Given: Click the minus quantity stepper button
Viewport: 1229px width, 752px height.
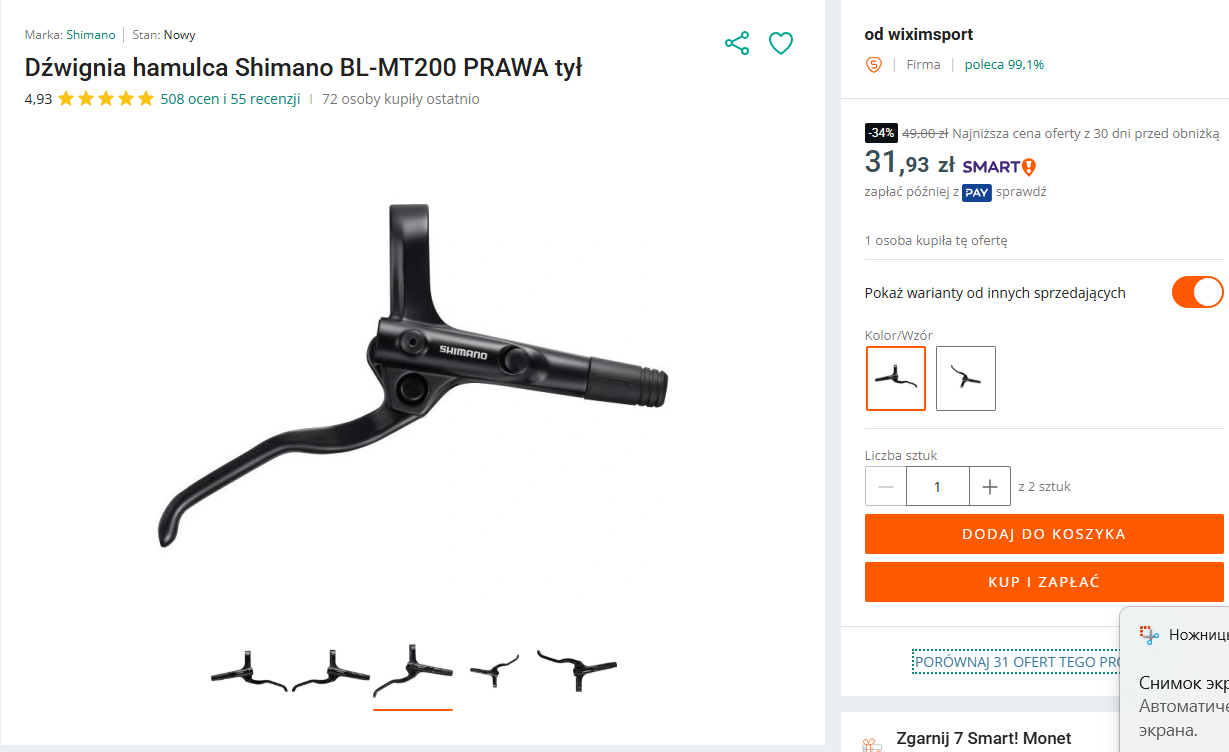Looking at the screenshot, I should (886, 487).
